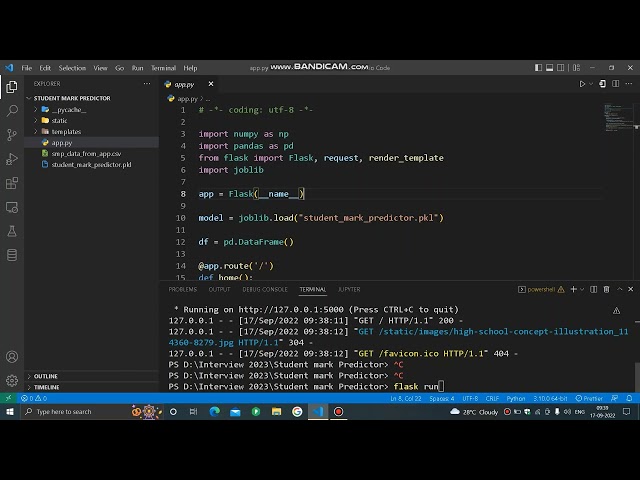Open the database view icon in activity bar
This screenshot has width=640, height=480.
coord(12,255)
